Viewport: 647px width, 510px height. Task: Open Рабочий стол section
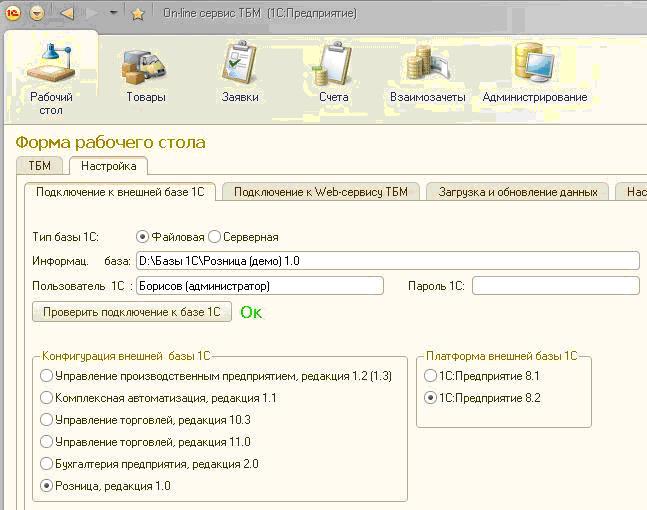coord(51,78)
